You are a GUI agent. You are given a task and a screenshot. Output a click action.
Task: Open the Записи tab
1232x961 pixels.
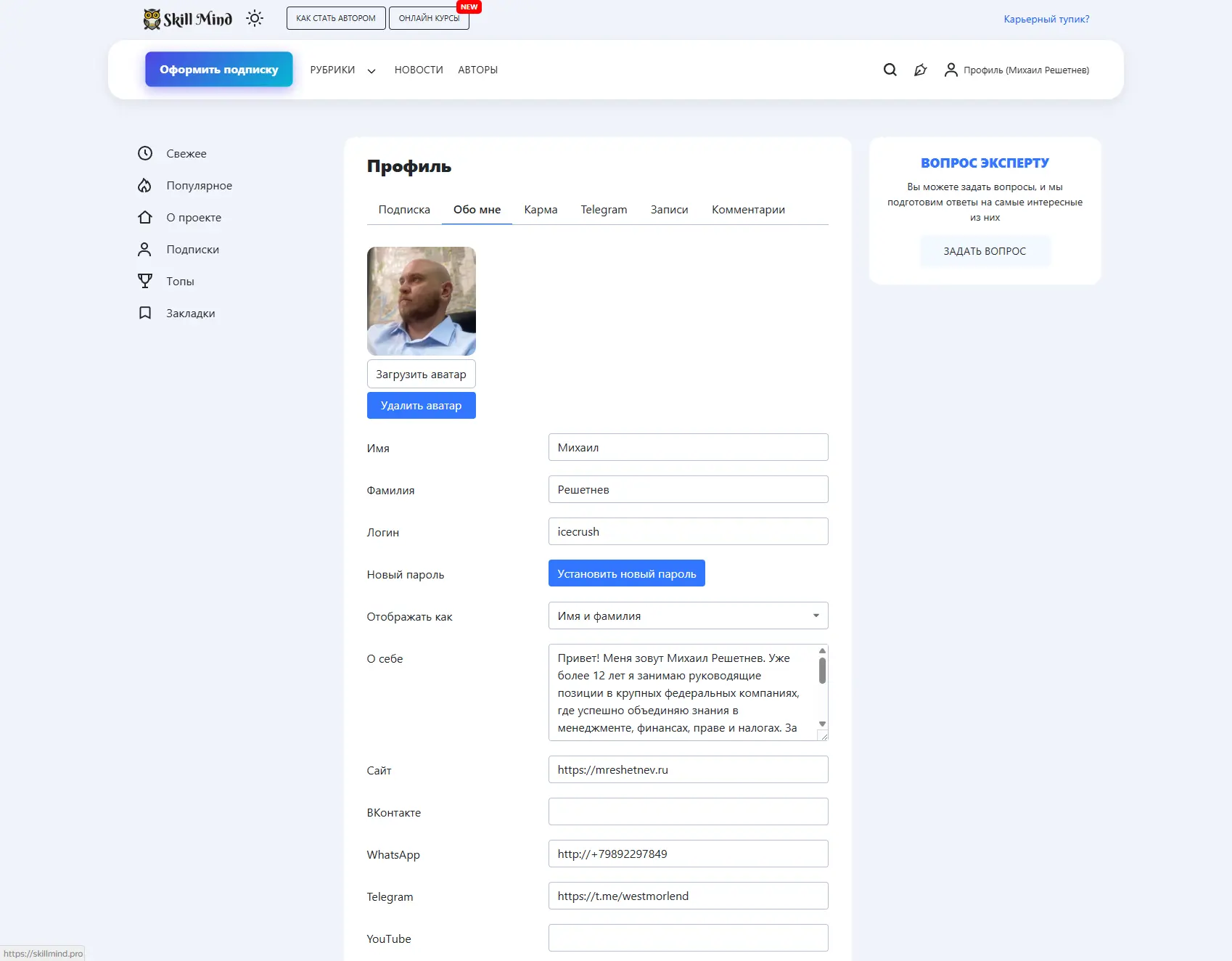[669, 210]
